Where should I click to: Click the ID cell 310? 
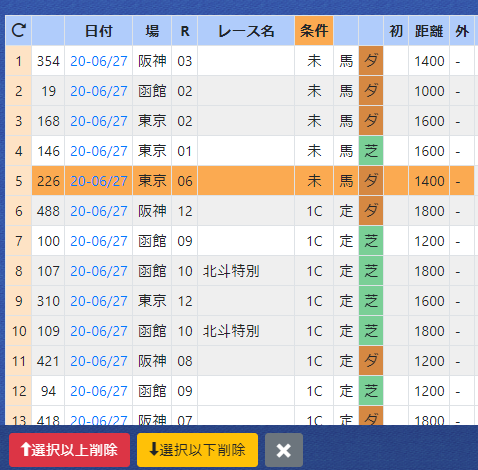coord(48,301)
